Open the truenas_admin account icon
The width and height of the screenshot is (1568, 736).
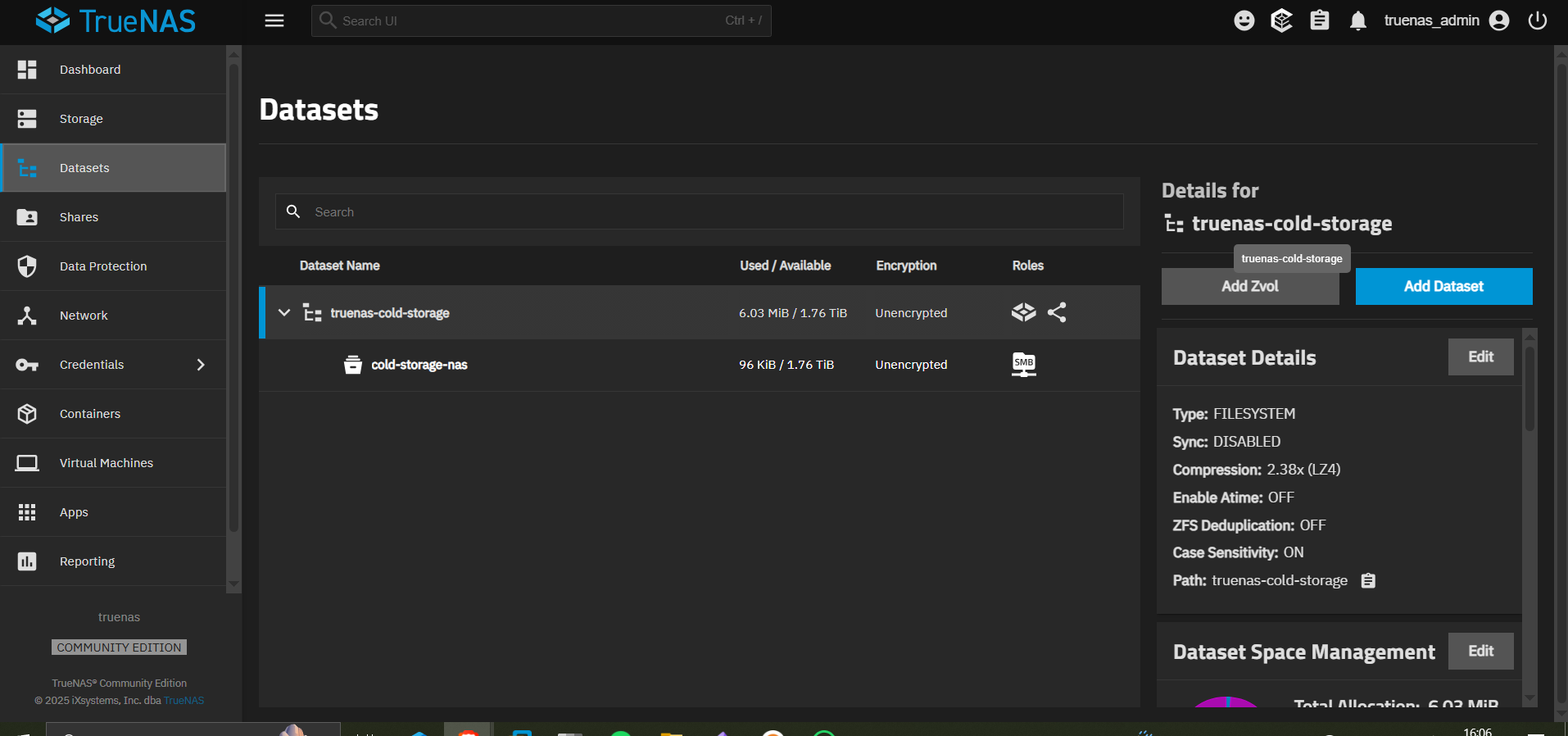tap(1499, 20)
